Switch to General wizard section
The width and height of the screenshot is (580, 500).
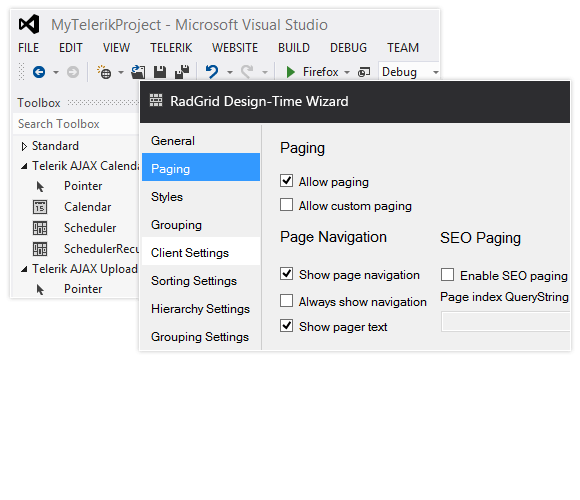click(x=201, y=141)
